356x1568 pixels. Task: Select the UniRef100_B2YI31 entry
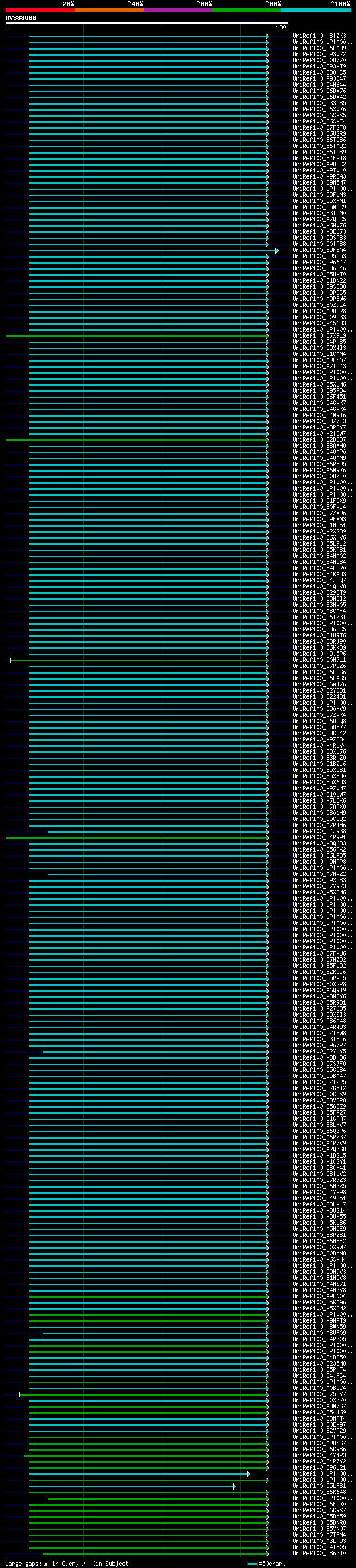pos(319,690)
